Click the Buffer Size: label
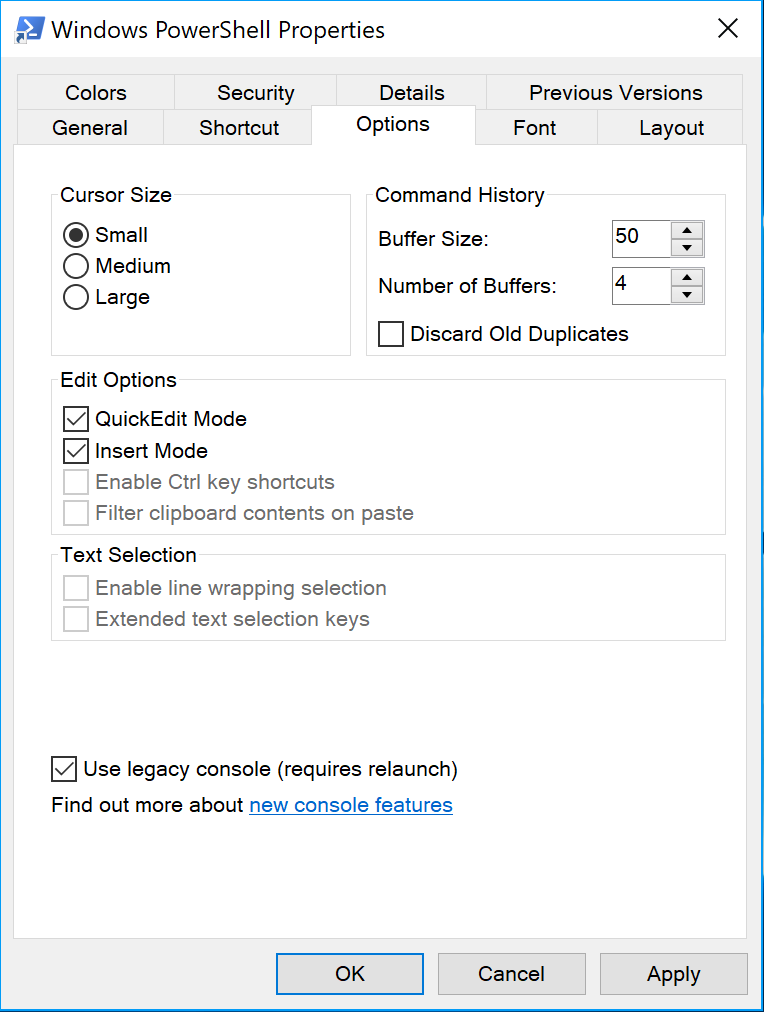Viewport: 764px width, 1012px height. click(434, 239)
